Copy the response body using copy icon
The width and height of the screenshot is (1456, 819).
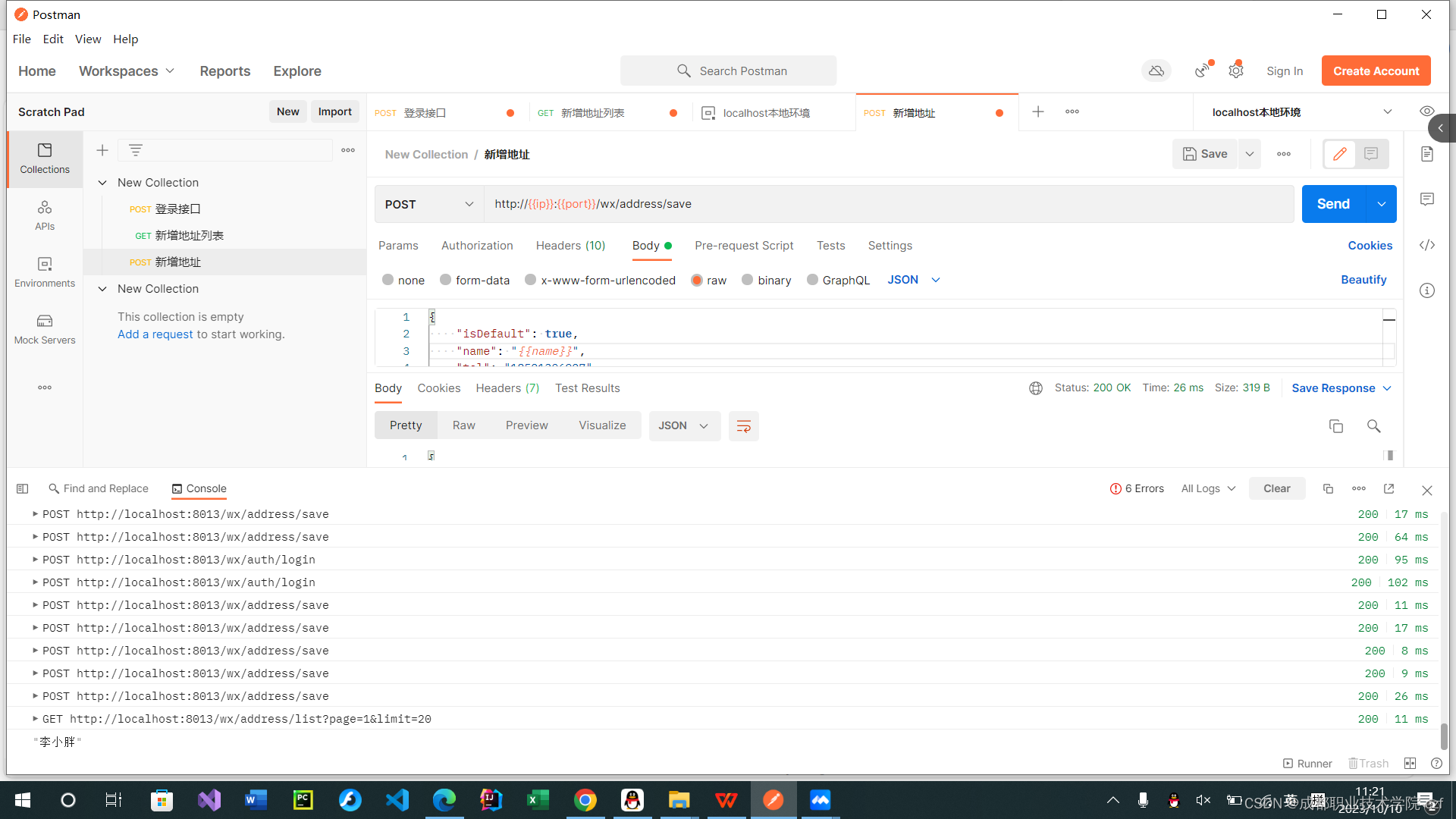click(1335, 426)
